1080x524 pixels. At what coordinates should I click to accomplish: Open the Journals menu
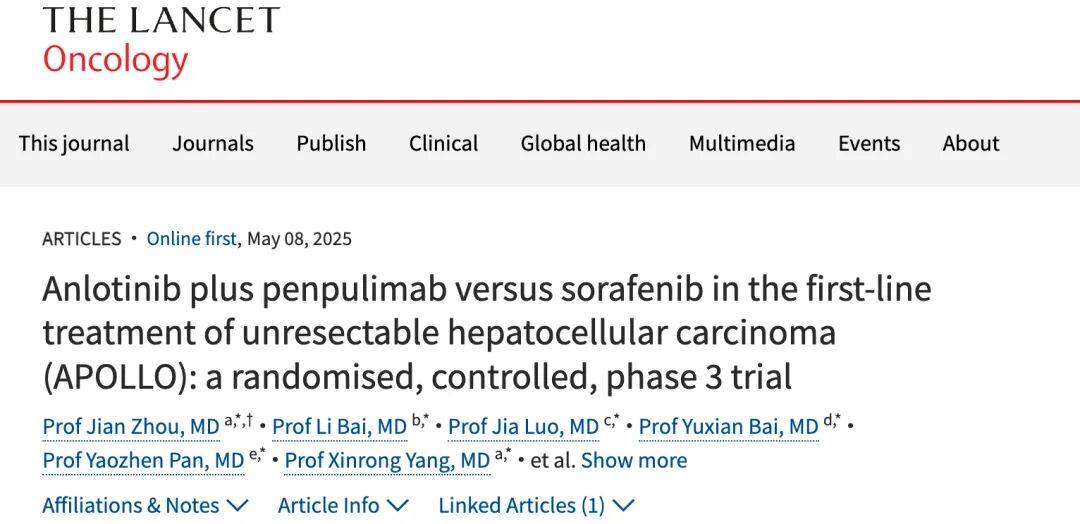point(213,143)
